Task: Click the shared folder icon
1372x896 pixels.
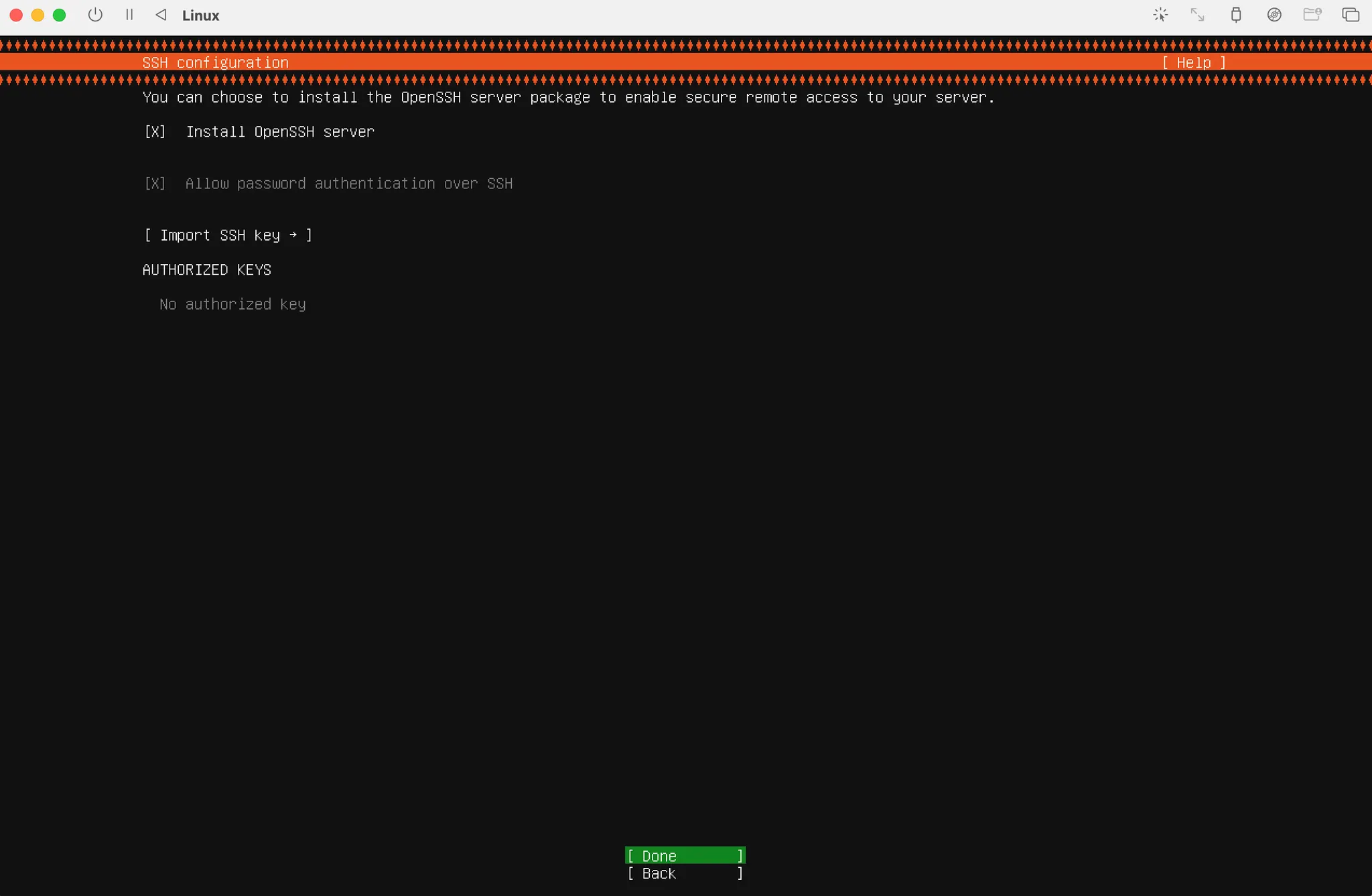Action: [1312, 15]
